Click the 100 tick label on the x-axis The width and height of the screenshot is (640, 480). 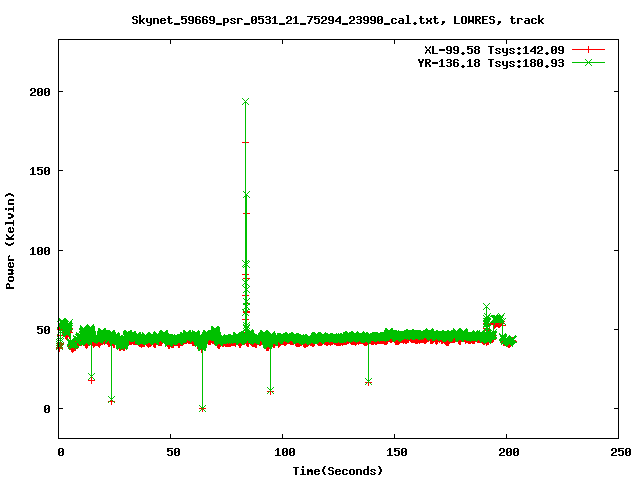pyautogui.click(x=285, y=452)
